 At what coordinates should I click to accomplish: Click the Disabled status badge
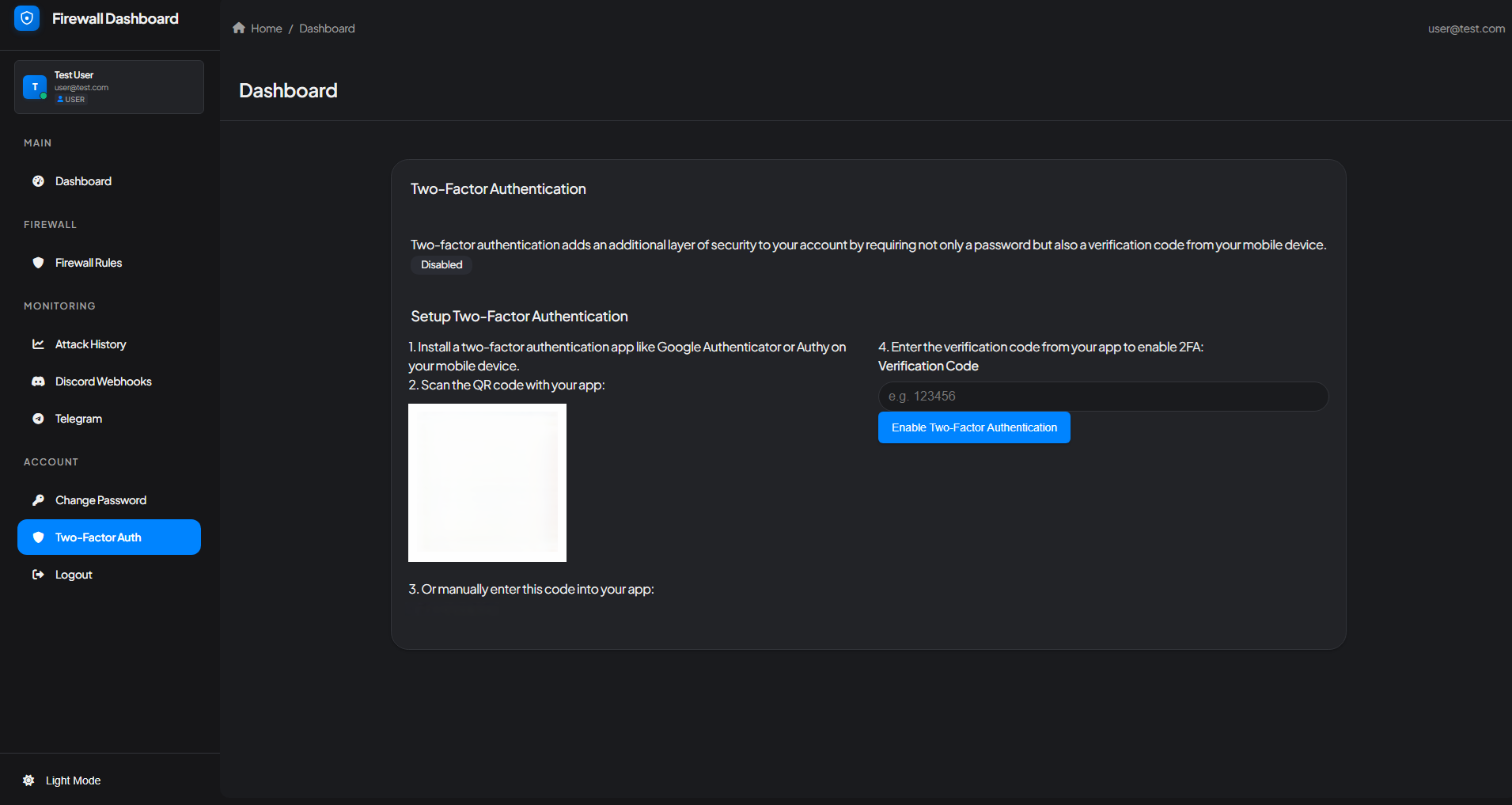[441, 265]
